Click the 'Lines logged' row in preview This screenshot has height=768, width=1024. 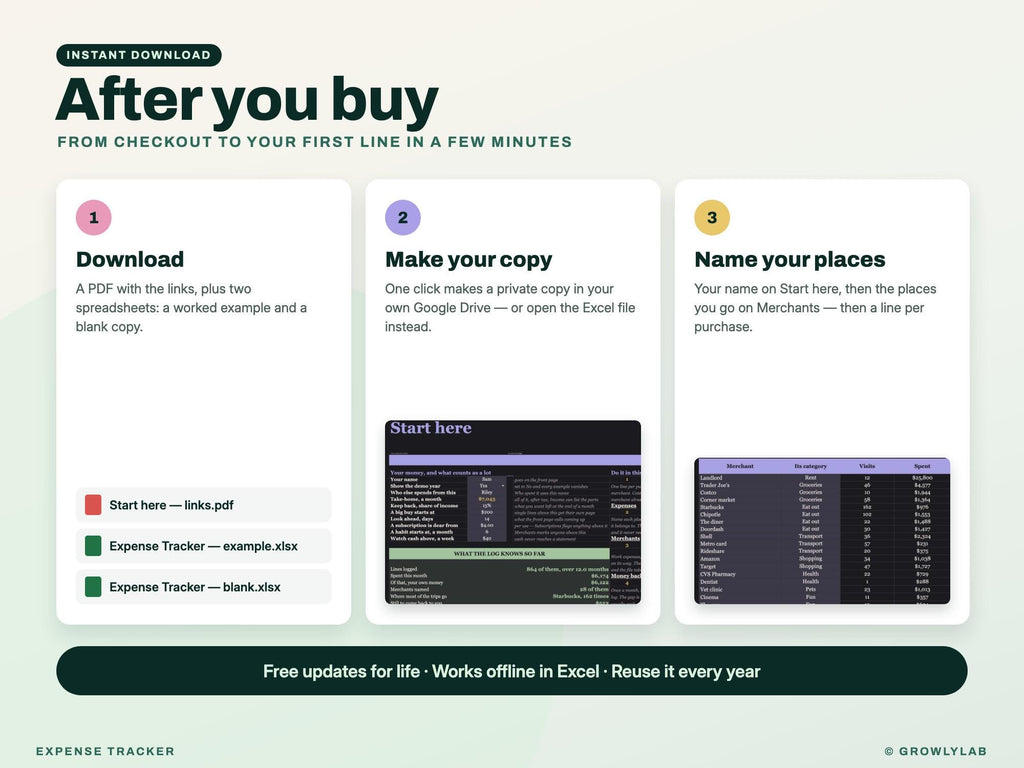coord(499,569)
